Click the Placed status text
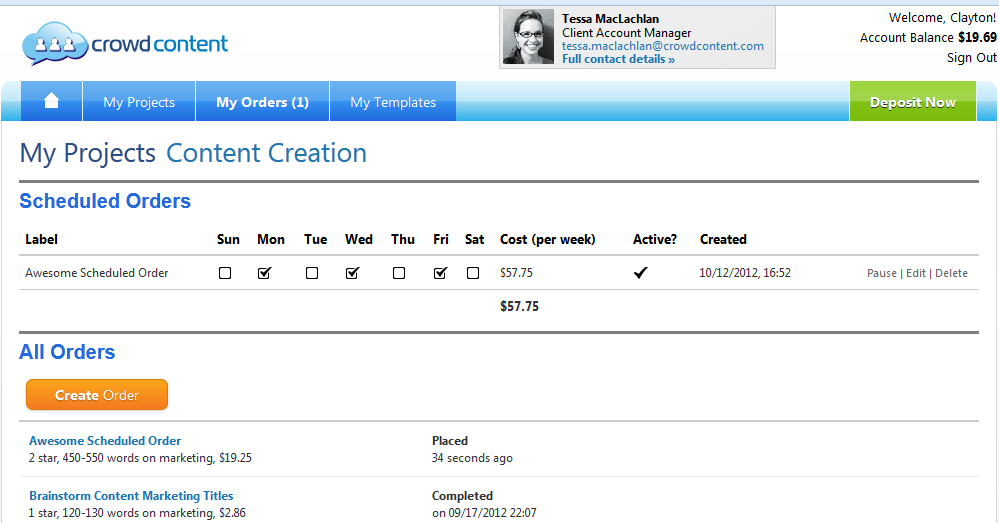The width and height of the screenshot is (999, 523). pyautogui.click(x=450, y=441)
